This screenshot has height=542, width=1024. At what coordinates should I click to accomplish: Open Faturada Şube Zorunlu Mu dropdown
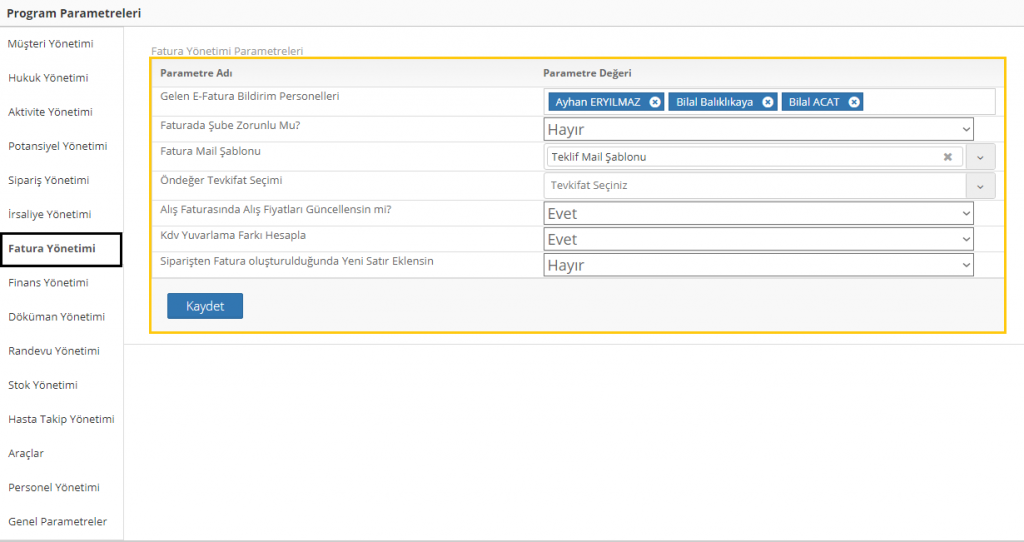click(759, 129)
